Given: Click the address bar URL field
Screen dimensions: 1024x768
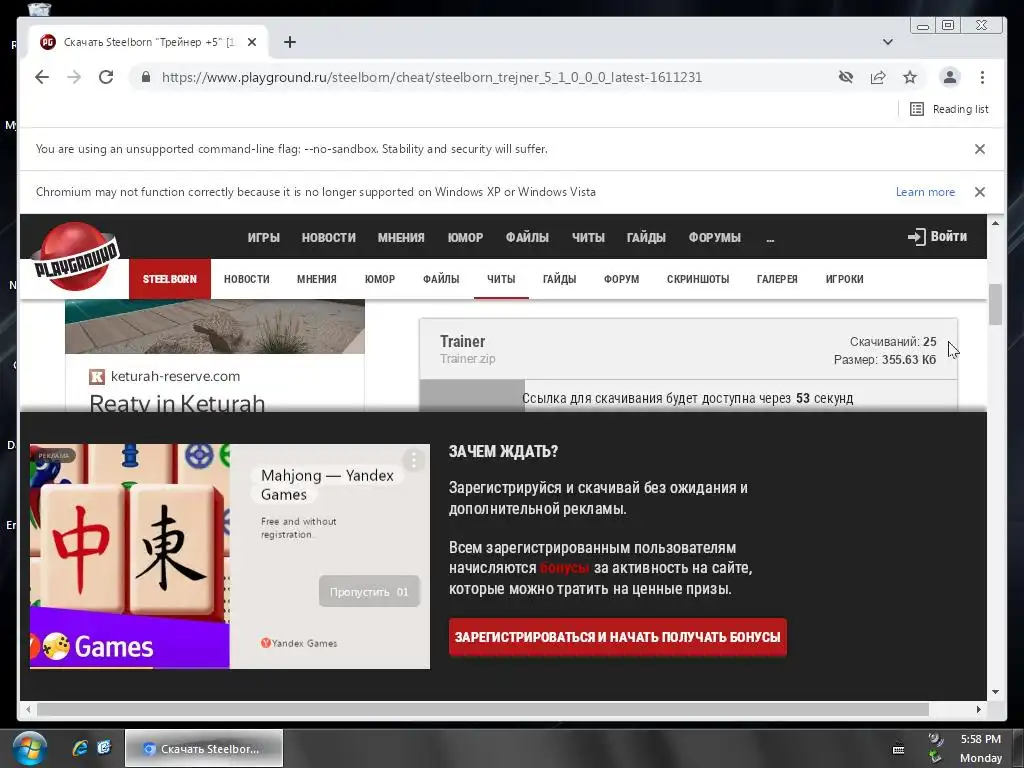Looking at the screenshot, I should coord(431,77).
